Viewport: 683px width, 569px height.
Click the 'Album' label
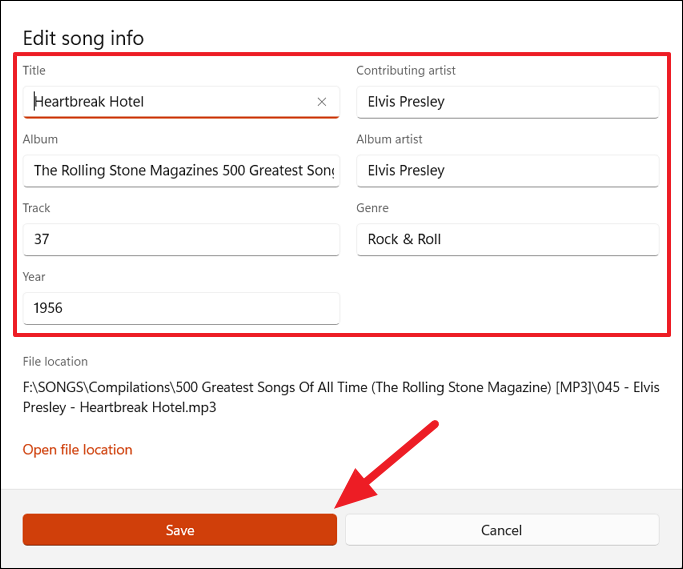[x=40, y=139]
